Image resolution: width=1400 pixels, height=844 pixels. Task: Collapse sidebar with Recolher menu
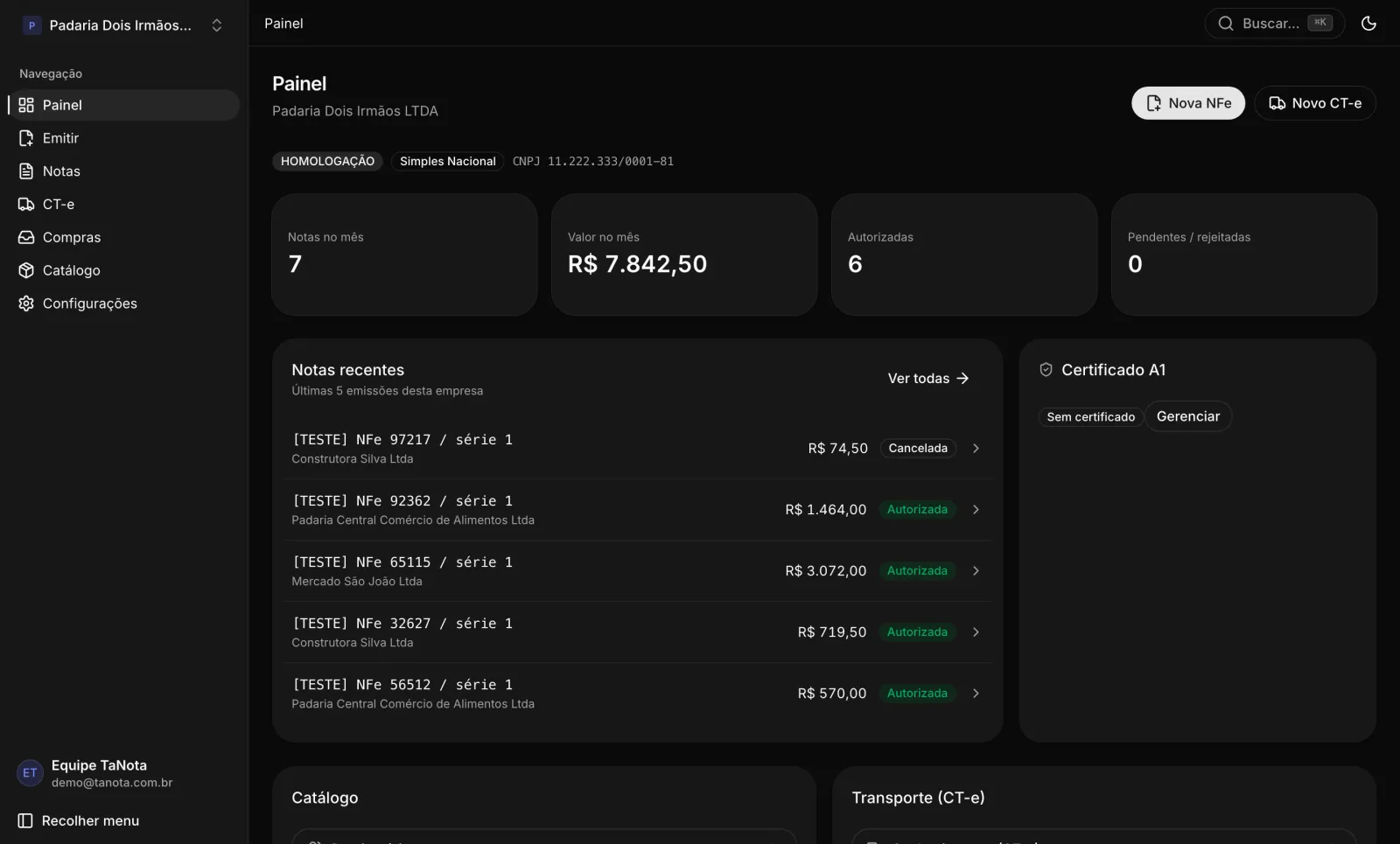coord(124,821)
